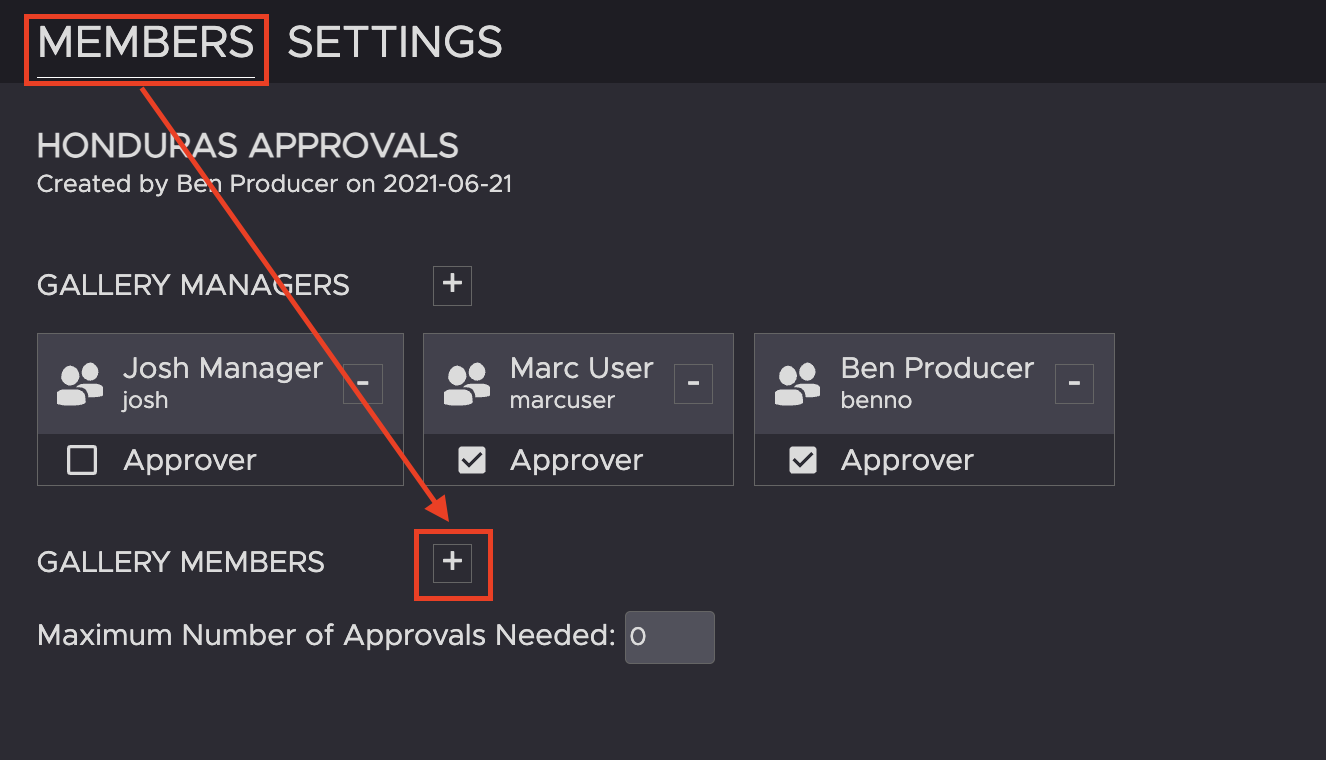Switch to the Members tab
Image resolution: width=1326 pixels, height=760 pixels.
pyautogui.click(x=146, y=43)
